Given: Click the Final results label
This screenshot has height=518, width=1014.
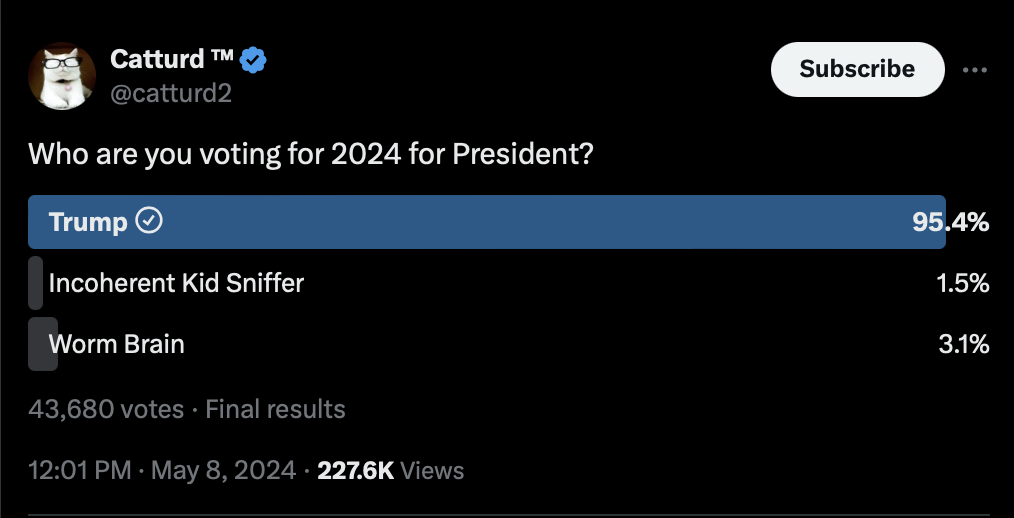Looking at the screenshot, I should coord(275,409).
